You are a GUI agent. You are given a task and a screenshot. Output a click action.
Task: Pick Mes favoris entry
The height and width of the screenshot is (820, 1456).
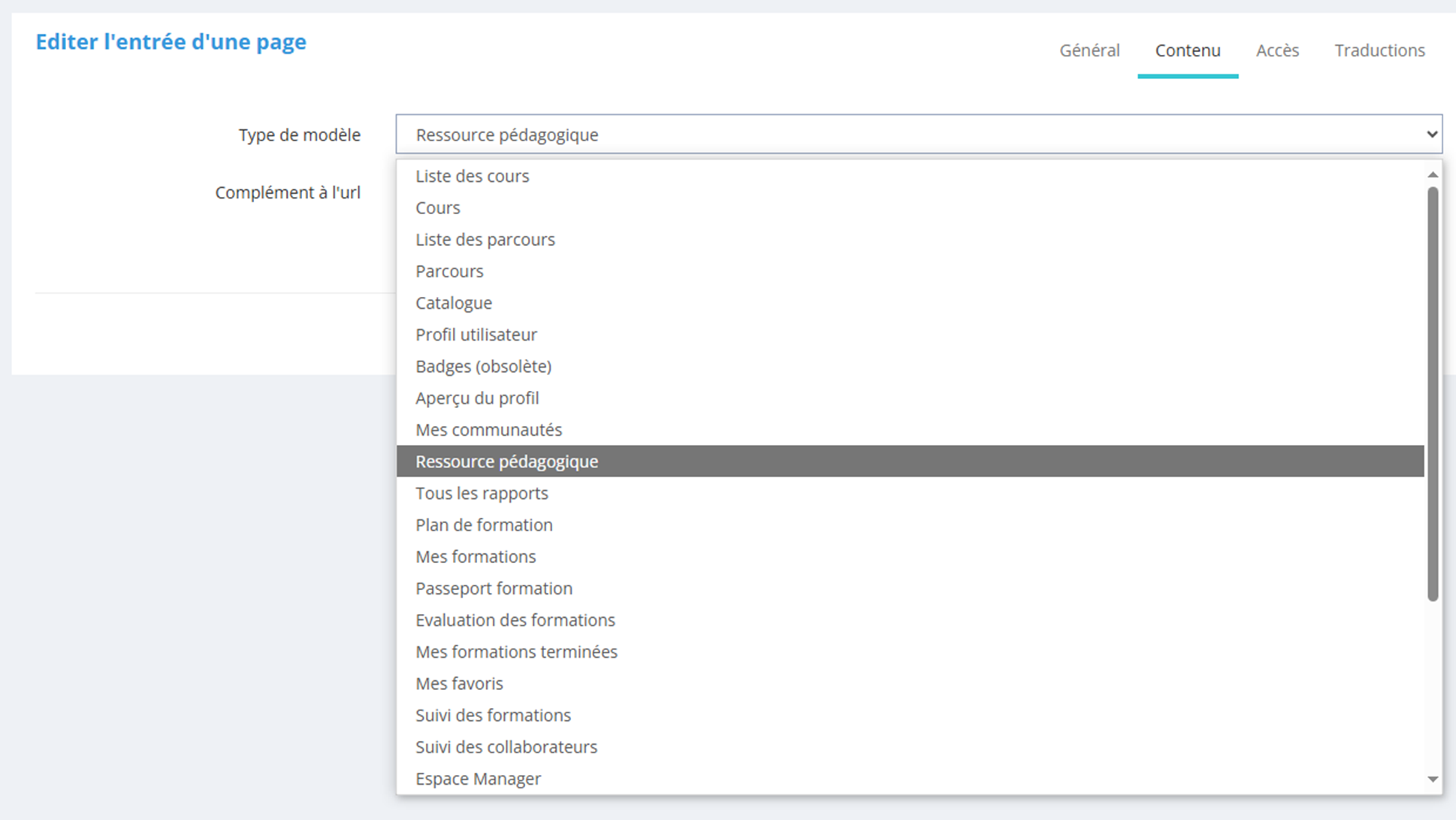click(459, 683)
